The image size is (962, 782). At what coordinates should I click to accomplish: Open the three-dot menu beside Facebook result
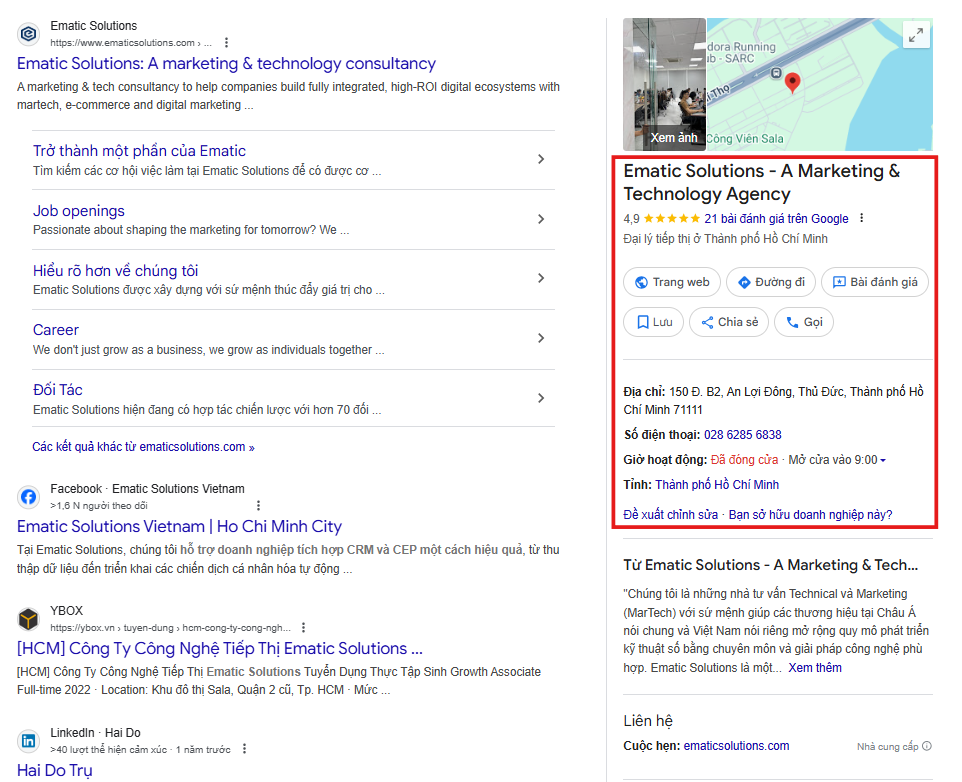pos(258,505)
